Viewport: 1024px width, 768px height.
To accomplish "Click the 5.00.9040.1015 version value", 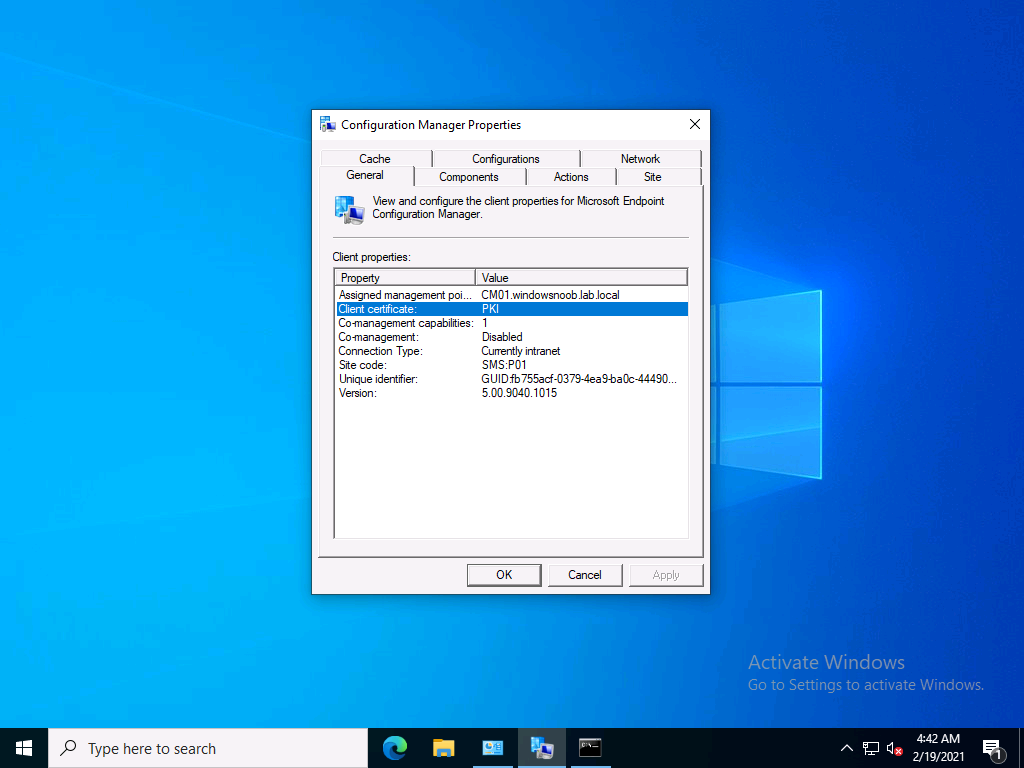I will click(x=519, y=393).
